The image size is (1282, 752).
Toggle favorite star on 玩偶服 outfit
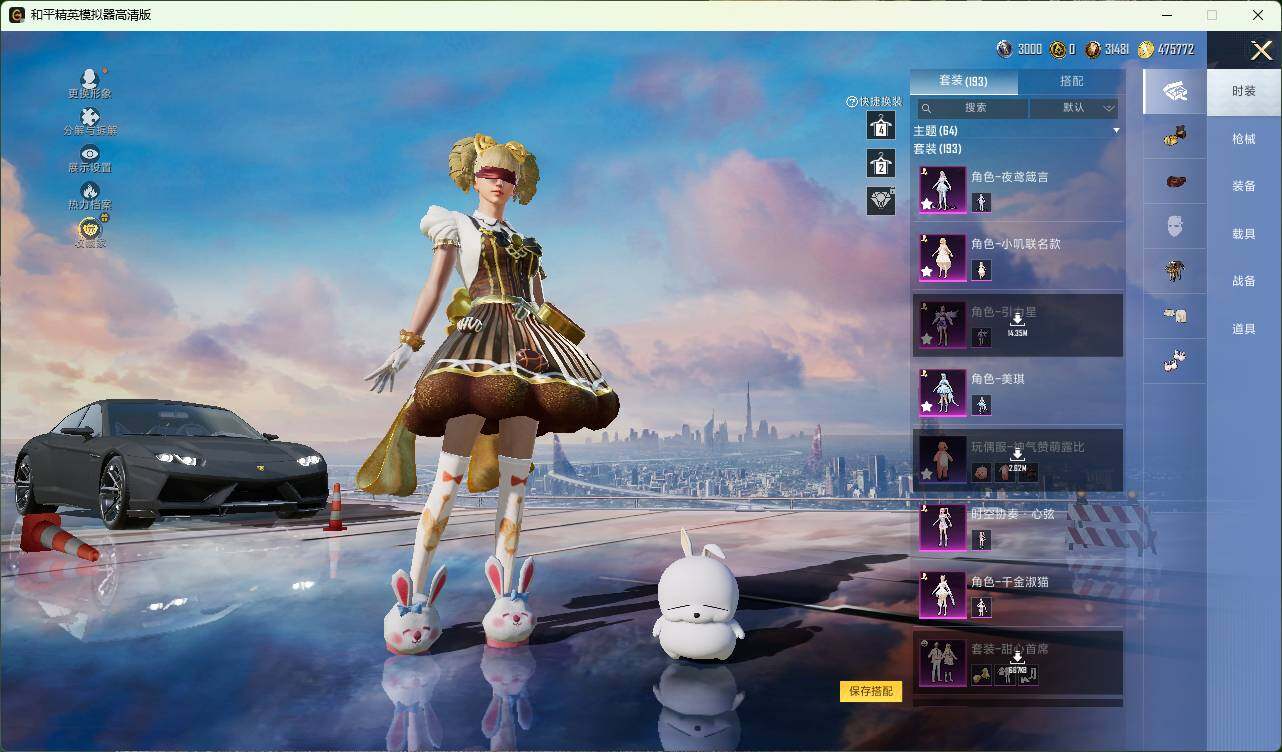click(927, 474)
